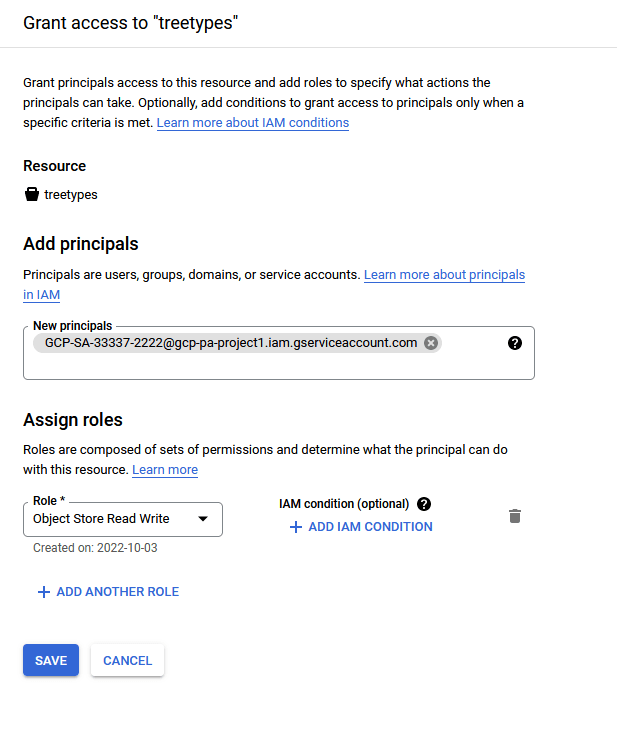Click the bucket icon next to treetypes
The width and height of the screenshot is (617, 743).
coord(32,194)
